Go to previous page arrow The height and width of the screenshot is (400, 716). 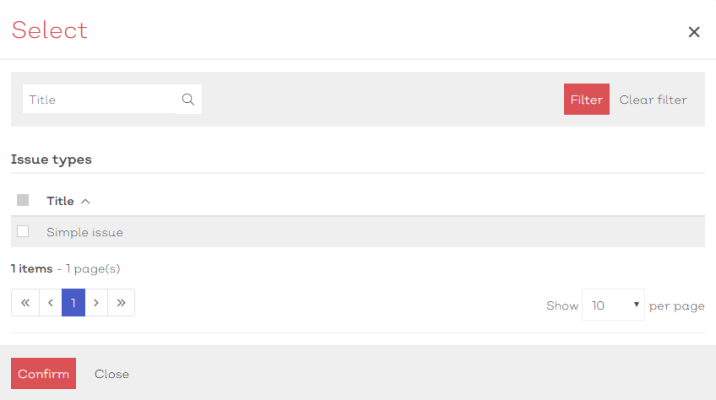click(x=51, y=302)
